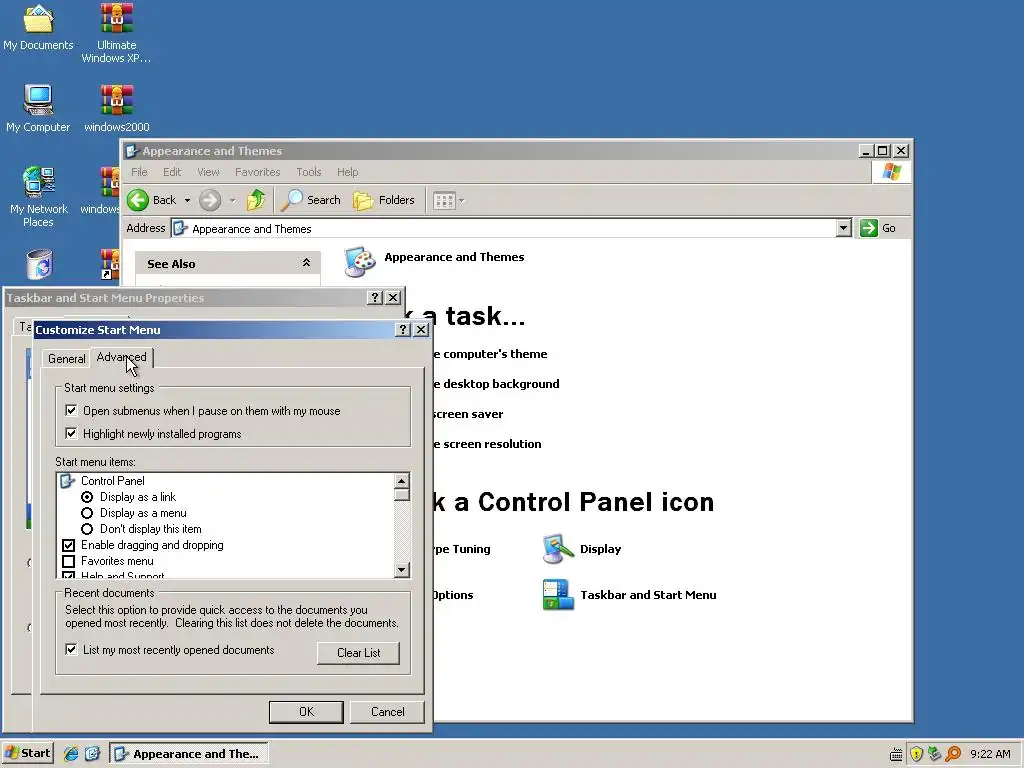Toggle the Folders pane button

pyautogui.click(x=384, y=200)
